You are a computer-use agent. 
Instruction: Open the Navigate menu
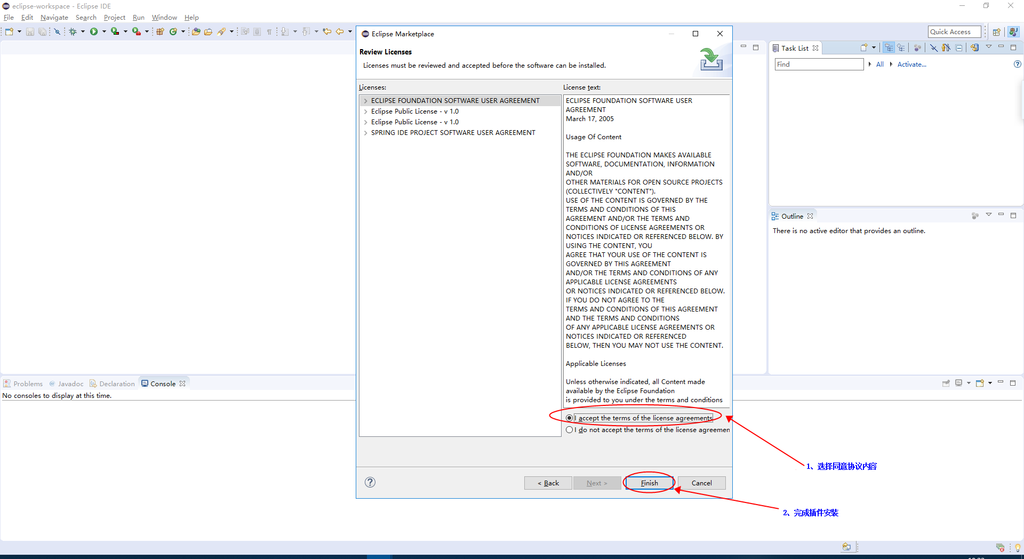[x=54, y=17]
